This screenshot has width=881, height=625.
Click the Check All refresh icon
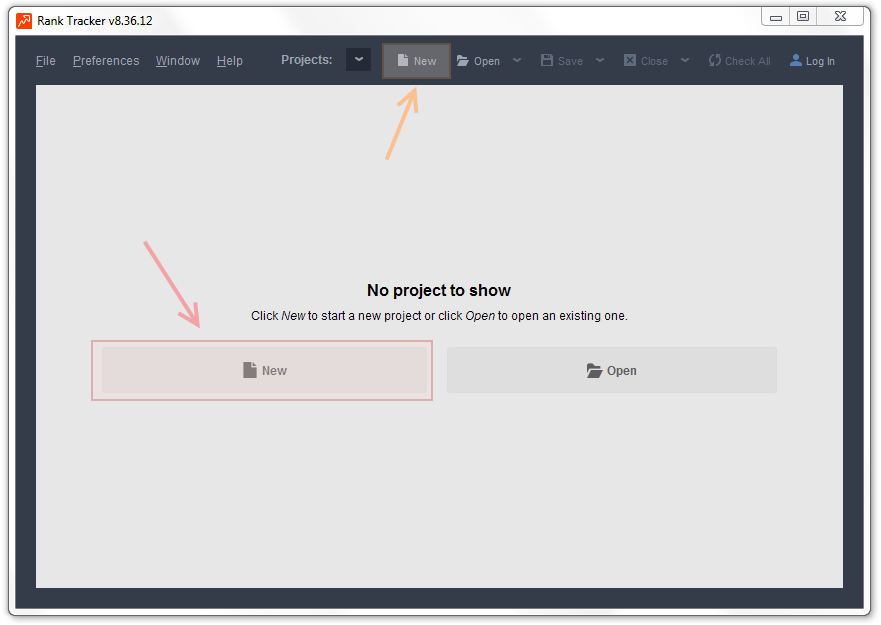coord(715,61)
